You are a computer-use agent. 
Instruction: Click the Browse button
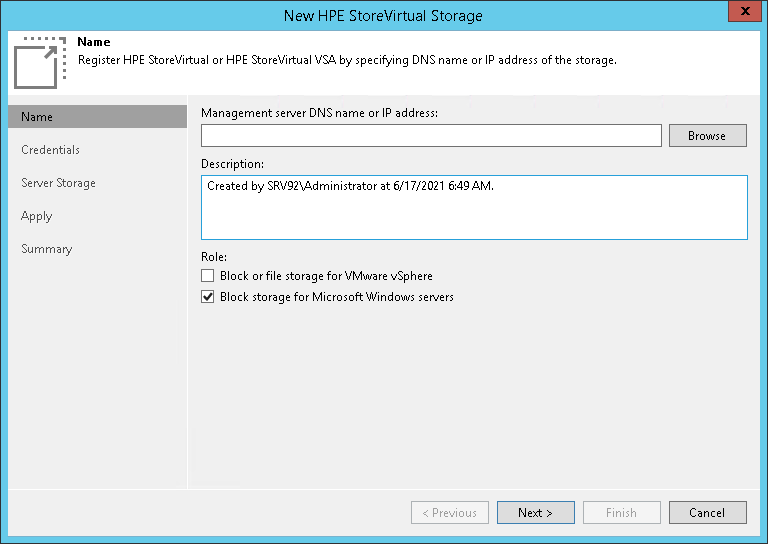coord(708,136)
